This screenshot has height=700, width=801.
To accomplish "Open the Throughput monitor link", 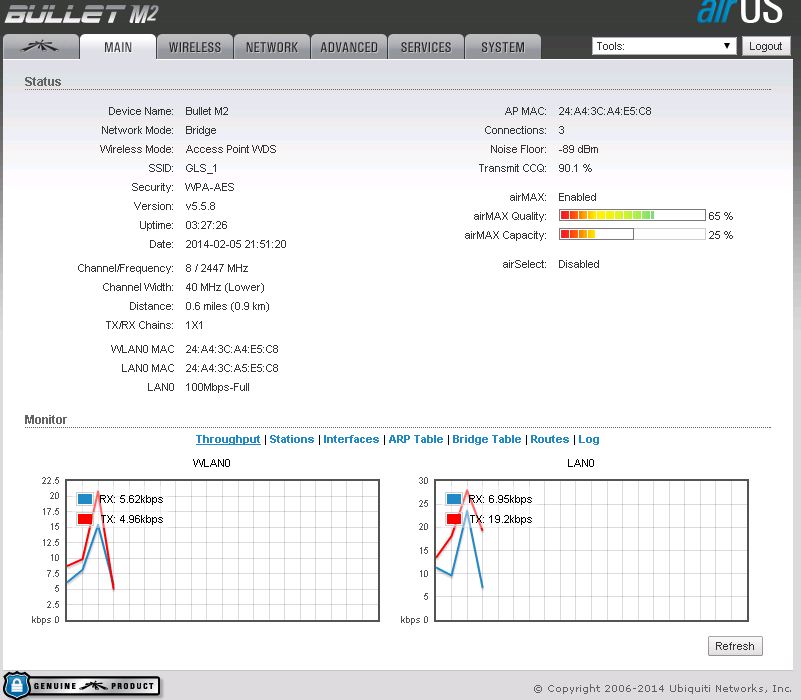I will coord(228,439).
